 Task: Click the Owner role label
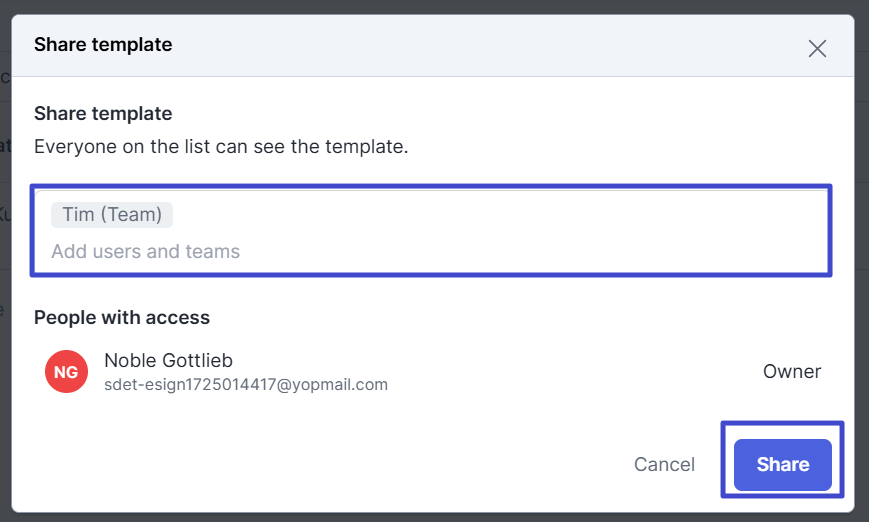point(792,372)
